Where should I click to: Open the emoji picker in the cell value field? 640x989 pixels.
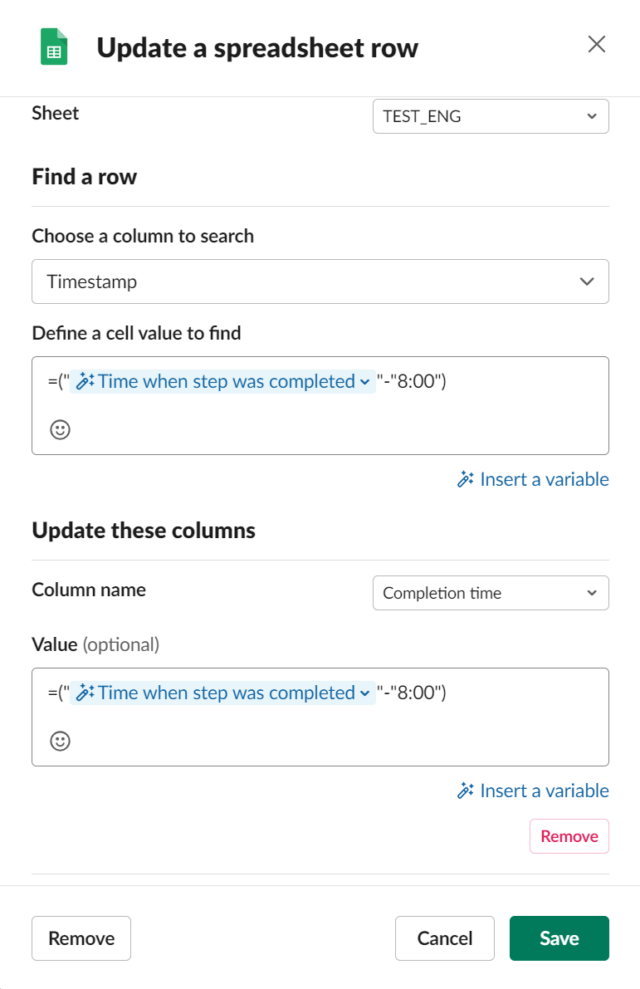pos(60,430)
